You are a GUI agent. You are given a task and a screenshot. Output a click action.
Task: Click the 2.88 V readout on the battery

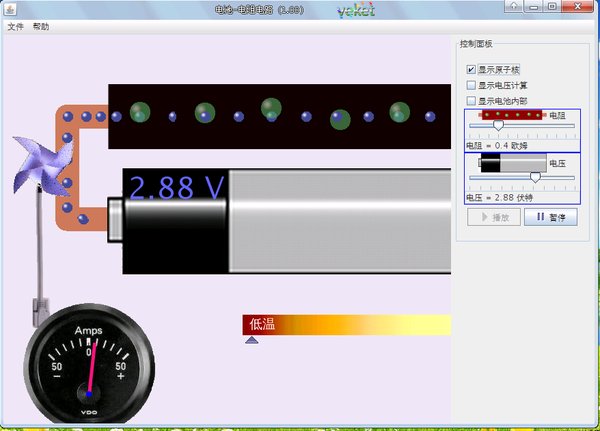tap(176, 188)
